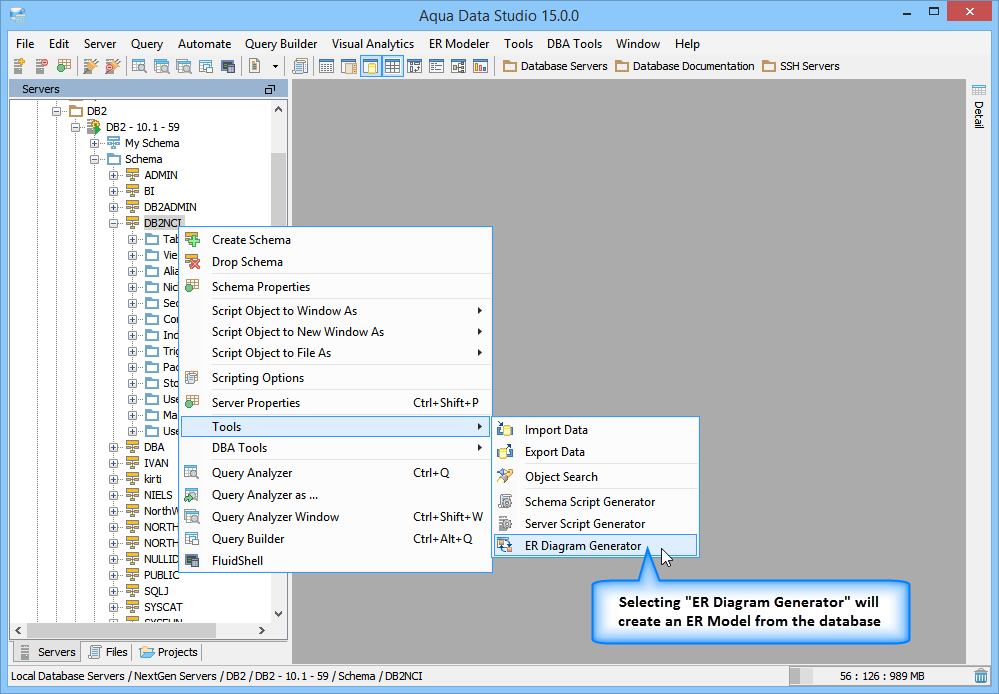The width and height of the screenshot is (999, 694).
Task: Click the Export Data submenu icon
Action: 505,451
